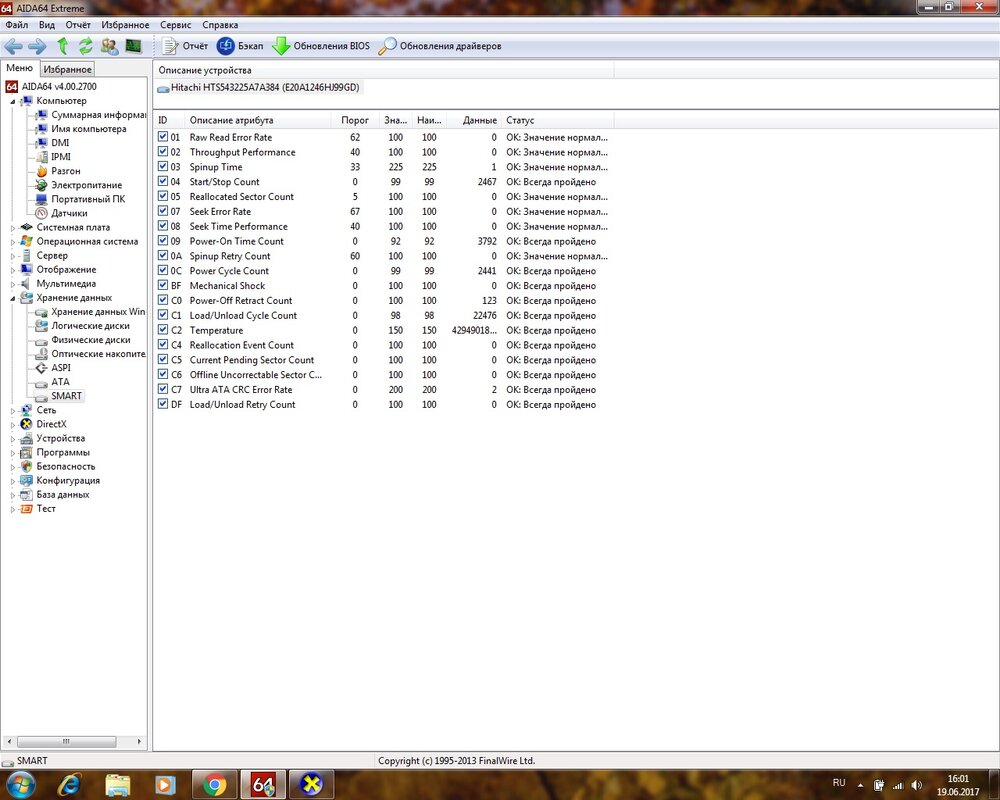The width and height of the screenshot is (1000, 800).
Task: Toggle the Spinup Time checkbox
Action: 163,167
